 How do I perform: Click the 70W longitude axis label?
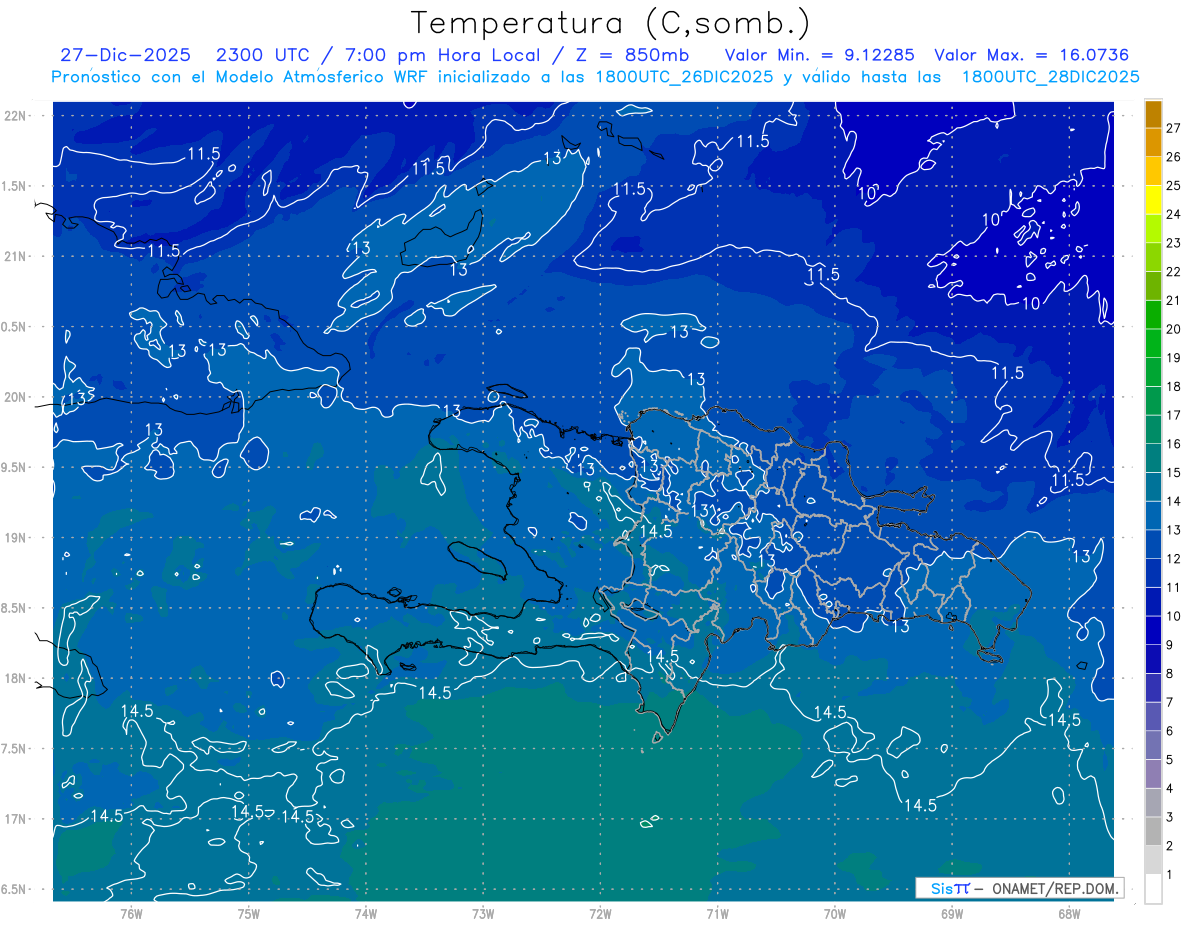point(834,913)
